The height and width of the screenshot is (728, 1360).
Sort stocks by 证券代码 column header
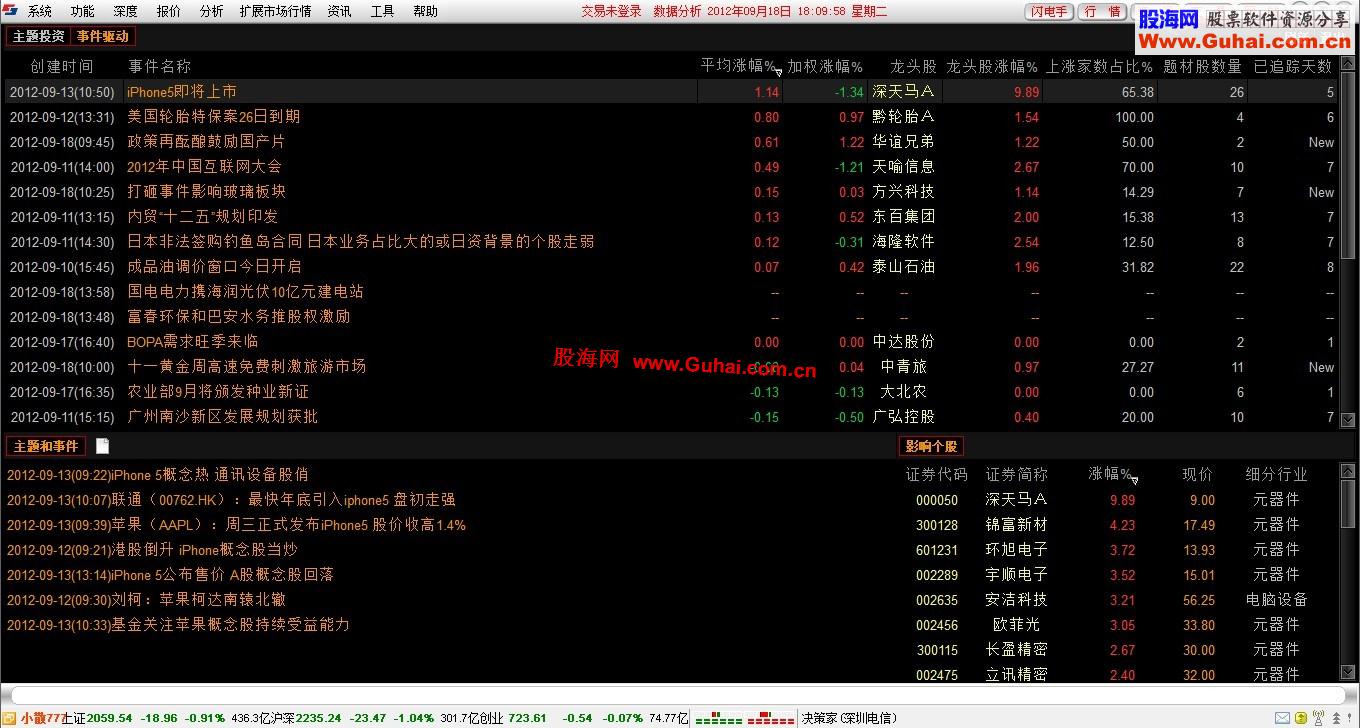pyautogui.click(x=936, y=474)
